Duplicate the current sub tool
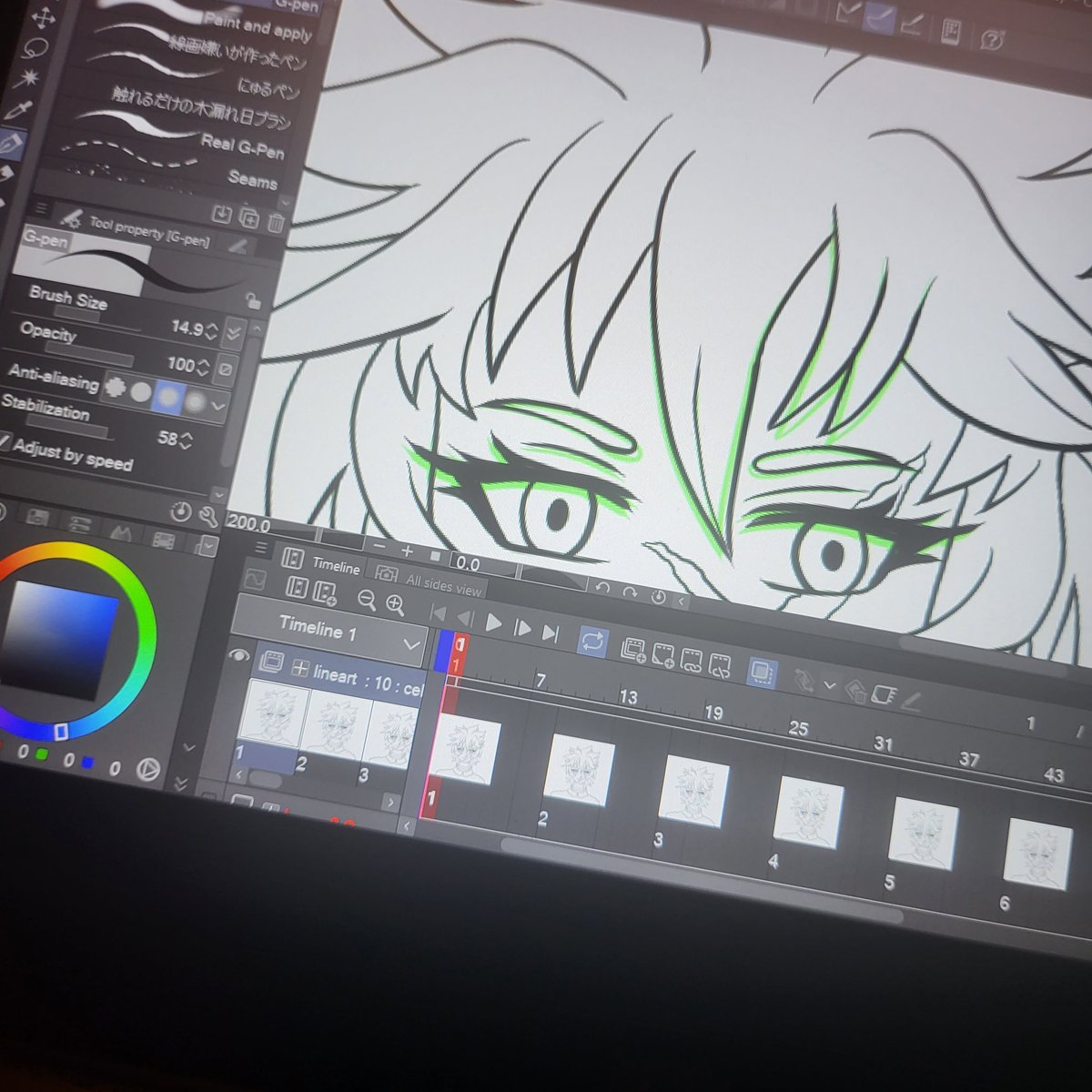Viewport: 1092px width, 1092px height. (248, 218)
